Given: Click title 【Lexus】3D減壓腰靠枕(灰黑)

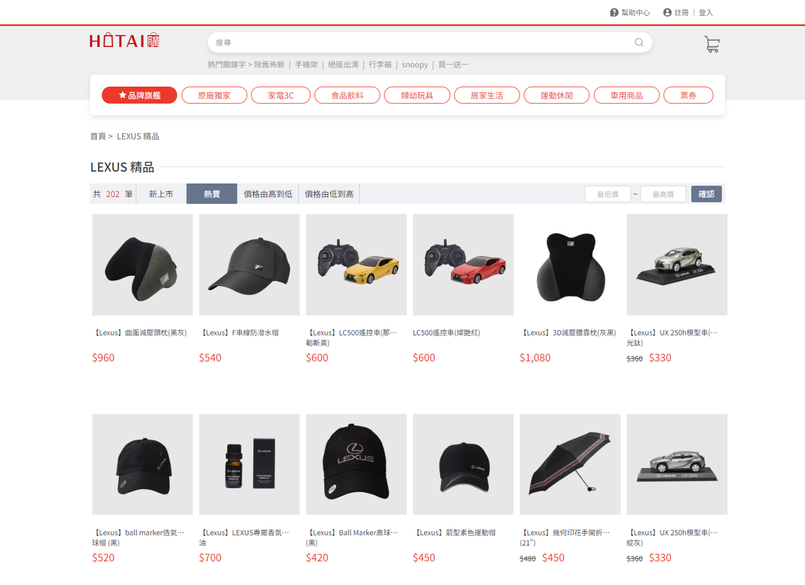Looking at the screenshot, I should (x=569, y=333).
